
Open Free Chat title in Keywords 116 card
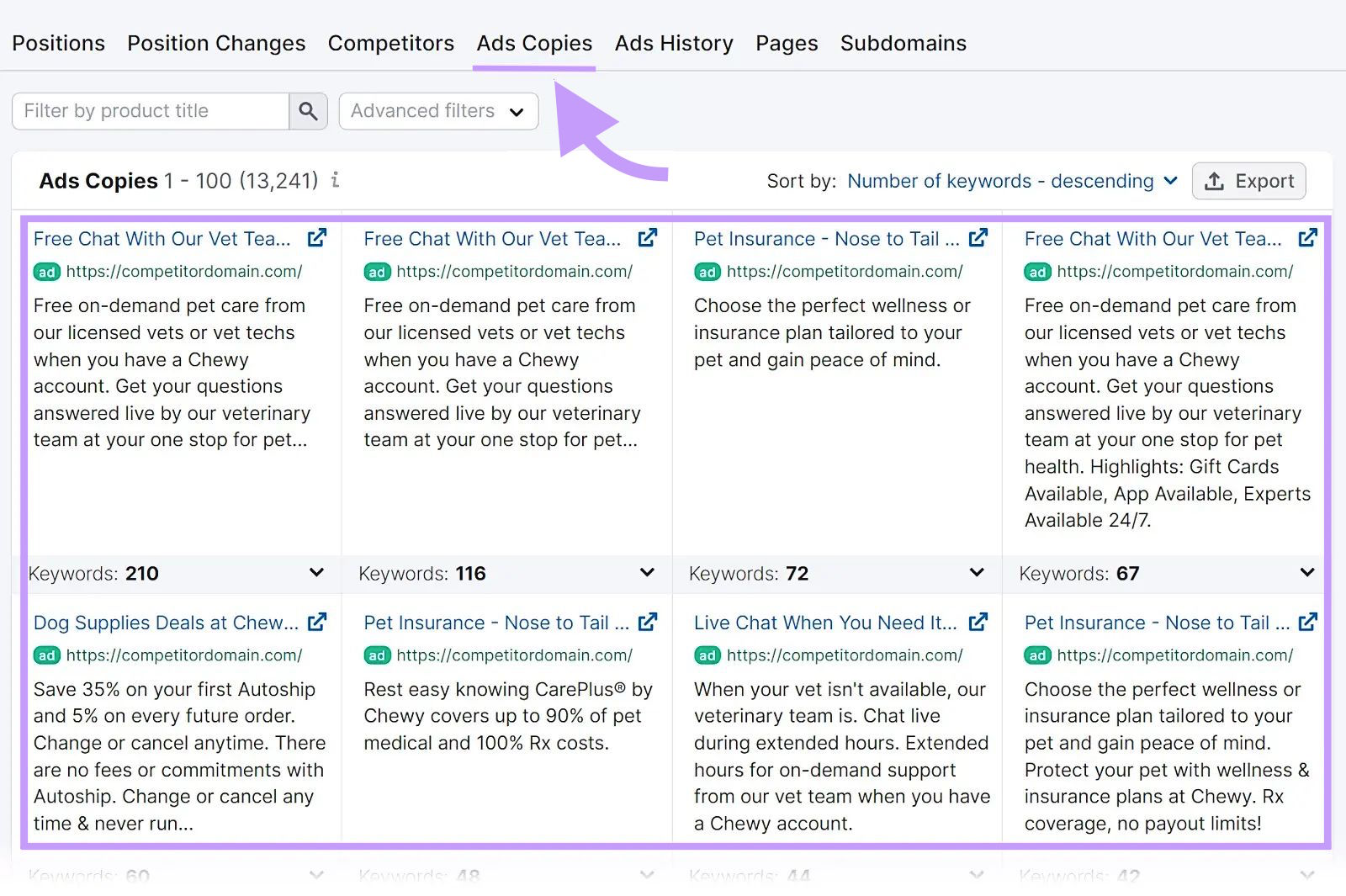tap(492, 239)
